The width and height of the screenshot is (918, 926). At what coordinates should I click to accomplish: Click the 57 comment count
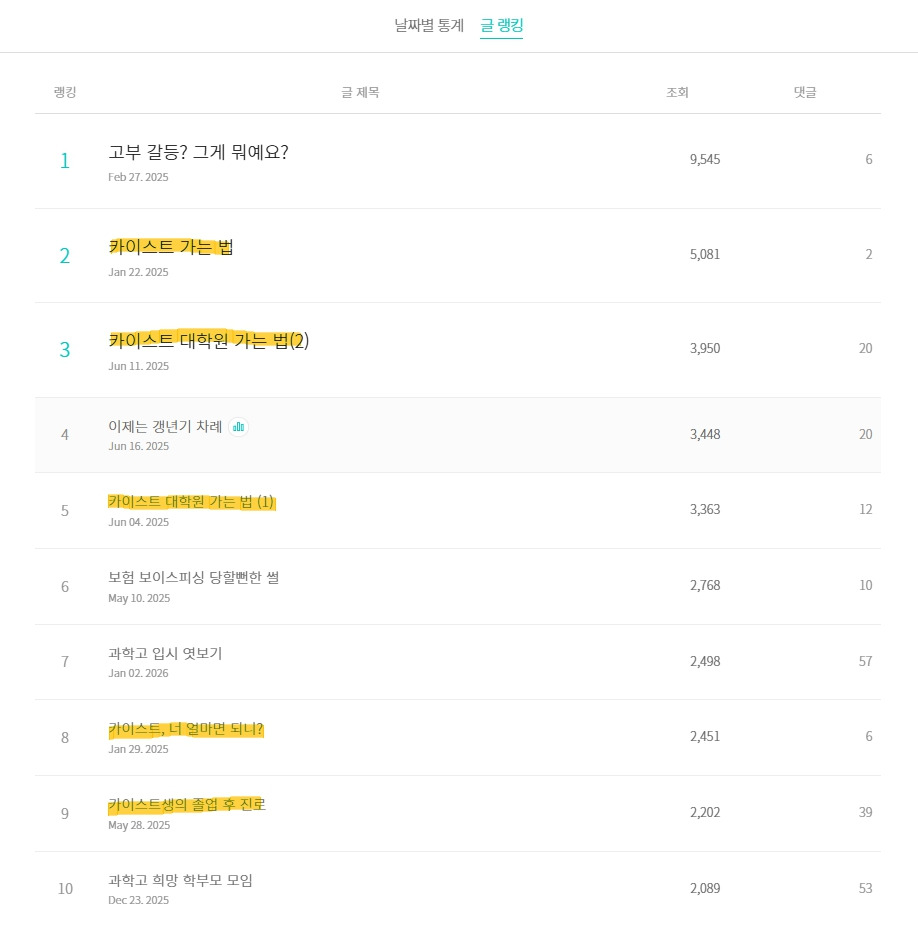point(865,662)
